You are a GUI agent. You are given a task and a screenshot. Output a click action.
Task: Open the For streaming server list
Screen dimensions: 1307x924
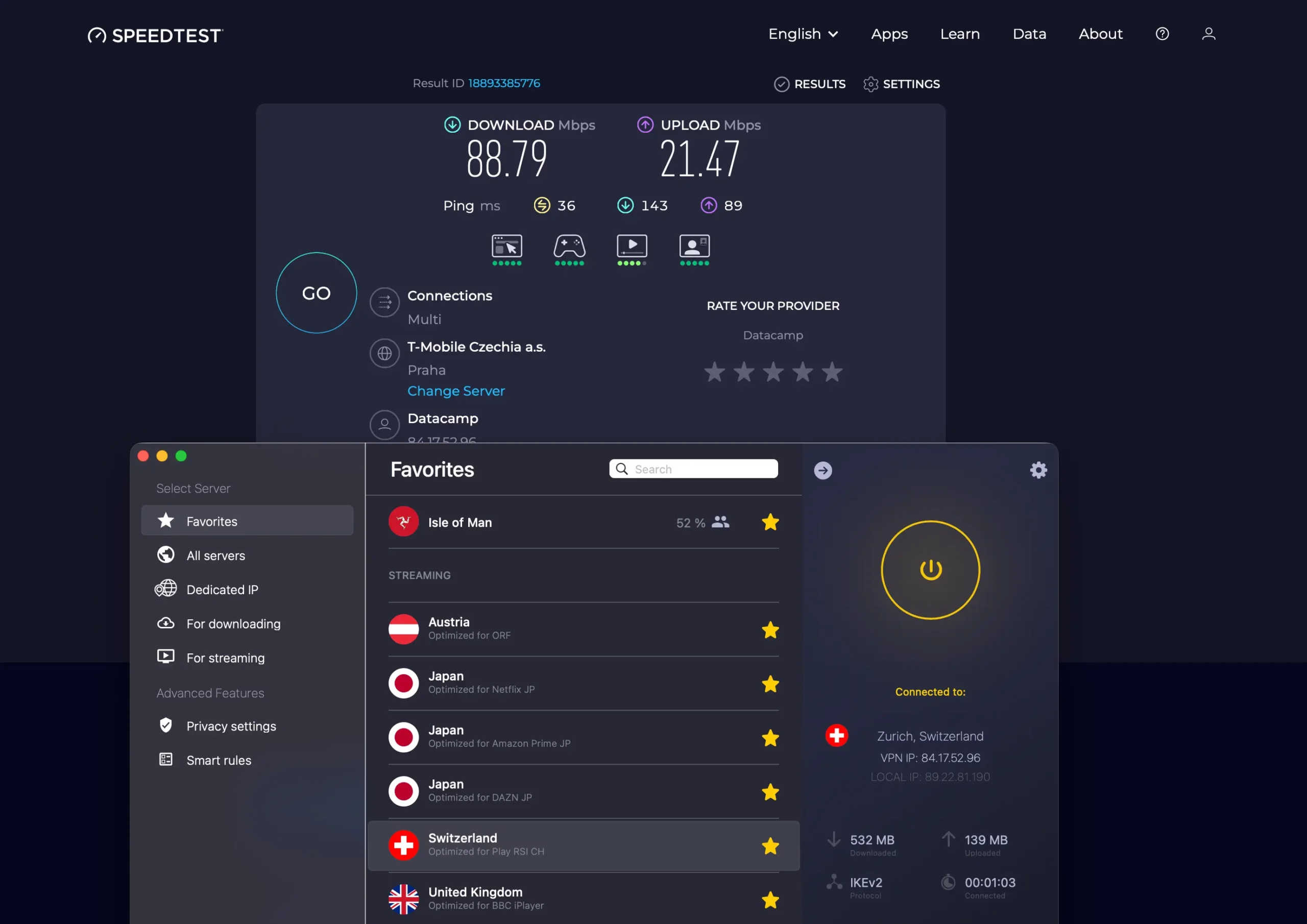[x=226, y=658]
